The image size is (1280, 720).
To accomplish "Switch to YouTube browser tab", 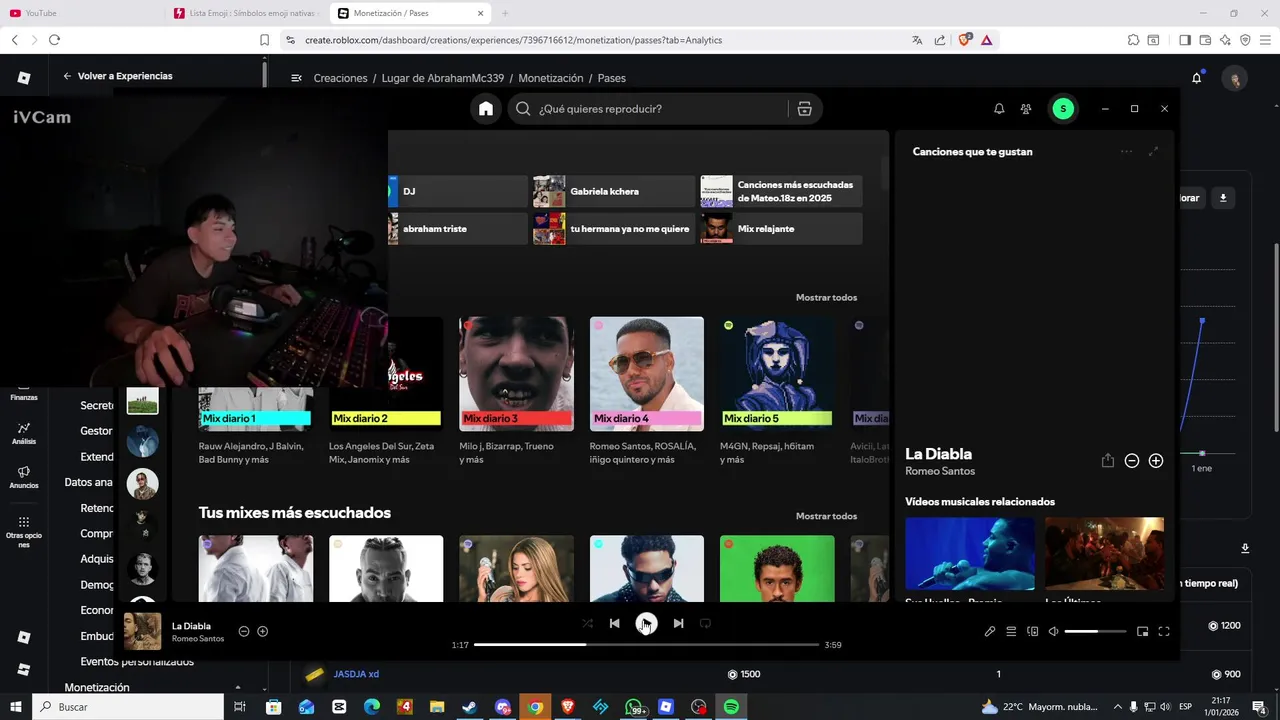I will tap(84, 13).
